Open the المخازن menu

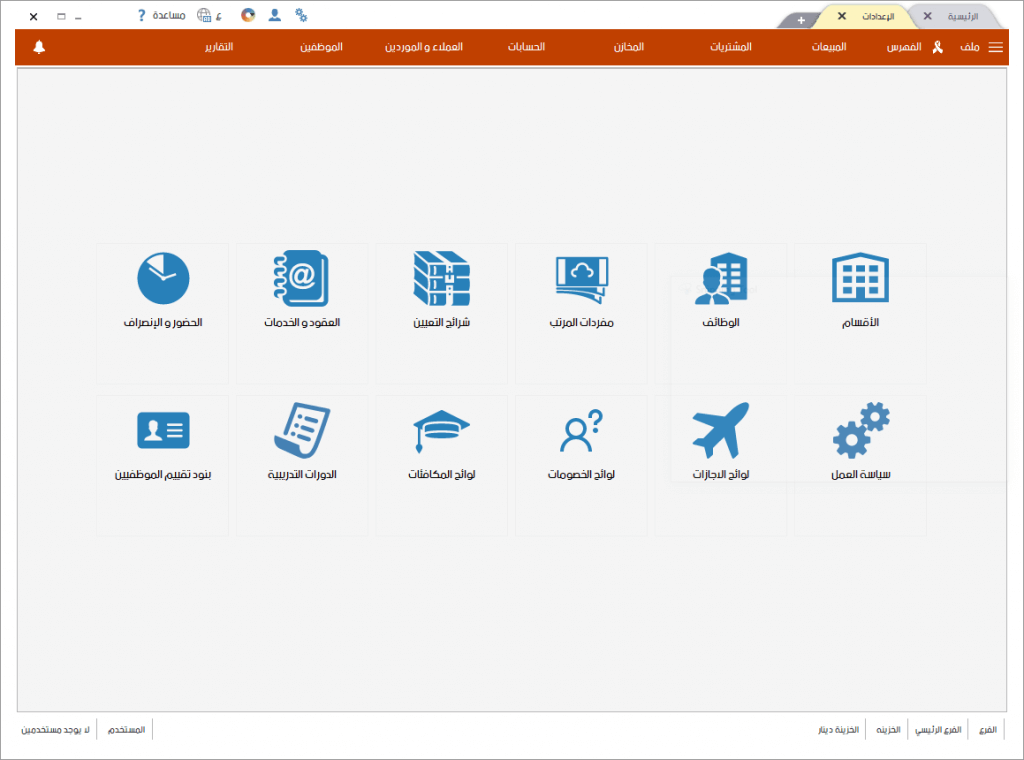629,47
